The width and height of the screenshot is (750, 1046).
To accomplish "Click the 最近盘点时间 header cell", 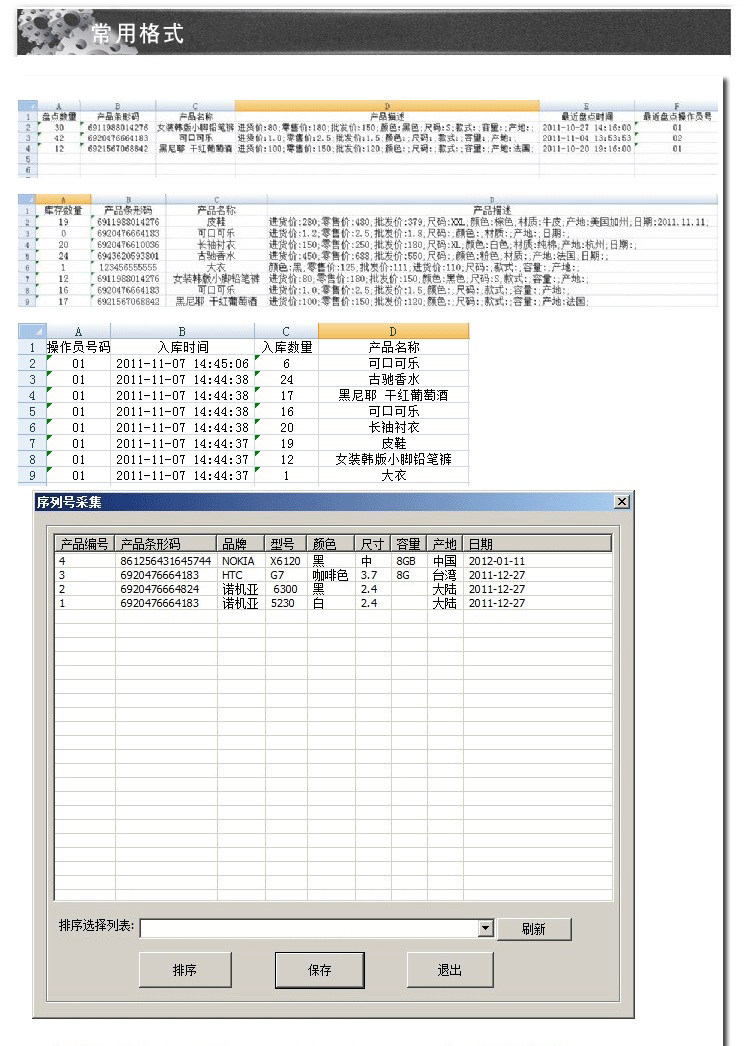I will [x=587, y=116].
